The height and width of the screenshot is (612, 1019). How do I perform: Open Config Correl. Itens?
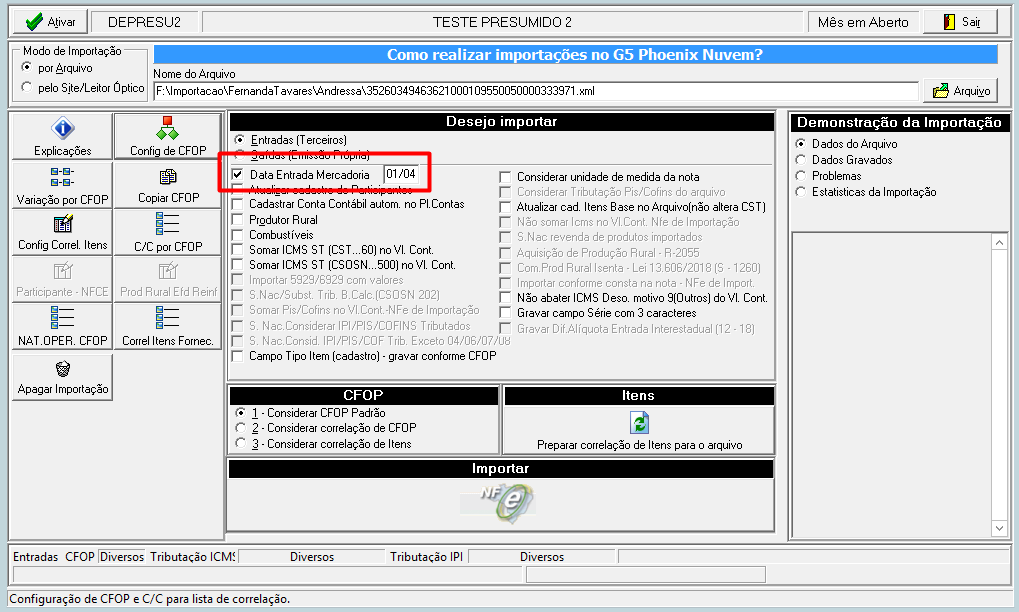[x=62, y=233]
